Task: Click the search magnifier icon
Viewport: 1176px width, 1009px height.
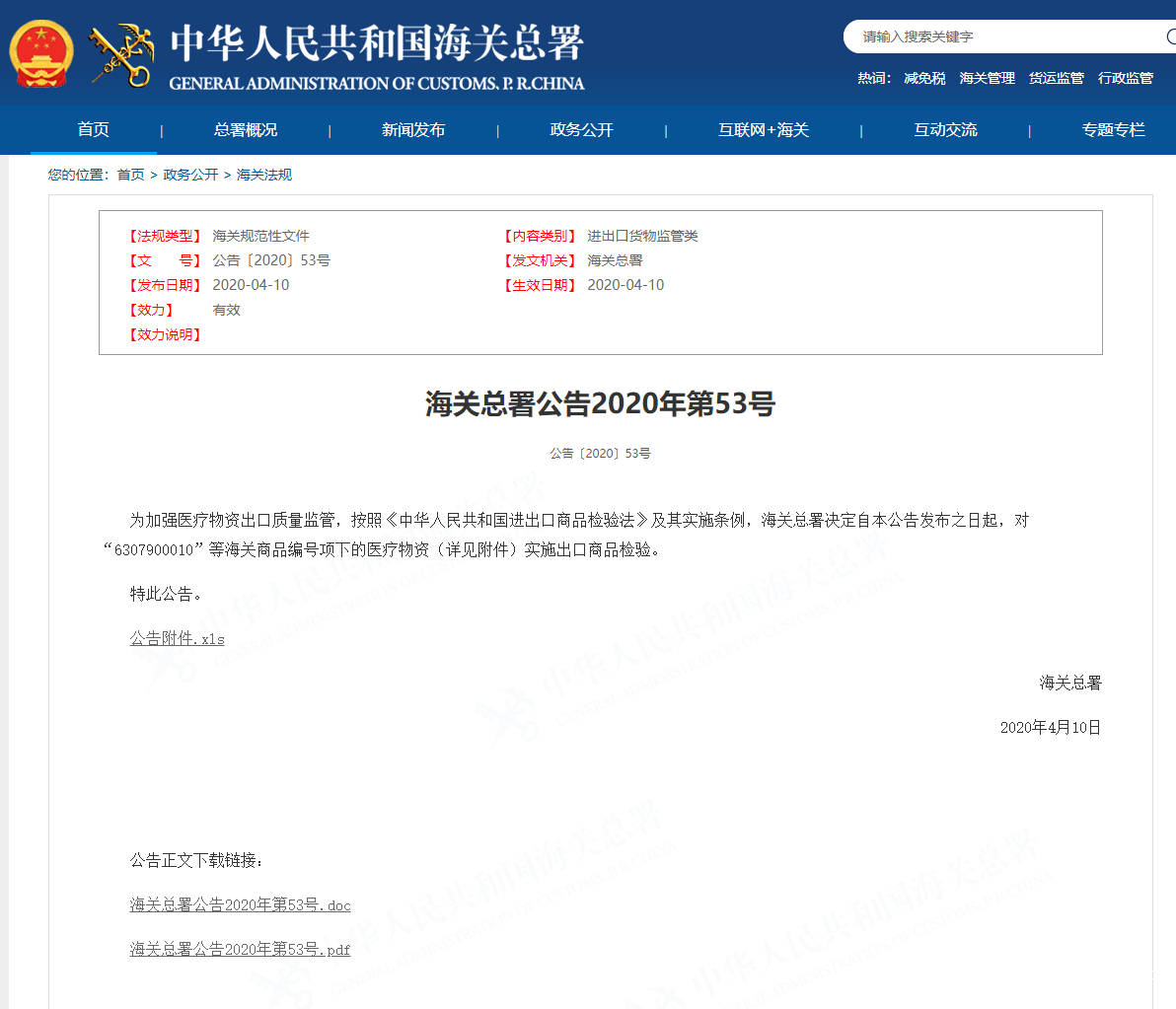Action: [x=1171, y=36]
